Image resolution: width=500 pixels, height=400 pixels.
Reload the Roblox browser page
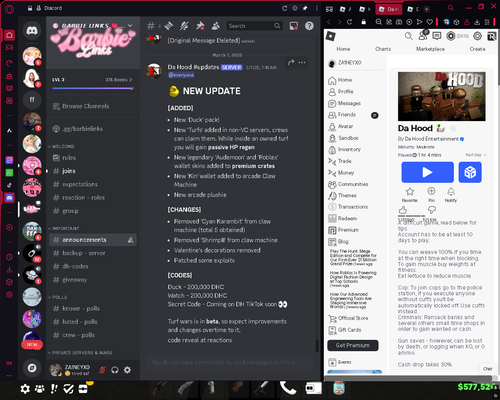pos(349,22)
